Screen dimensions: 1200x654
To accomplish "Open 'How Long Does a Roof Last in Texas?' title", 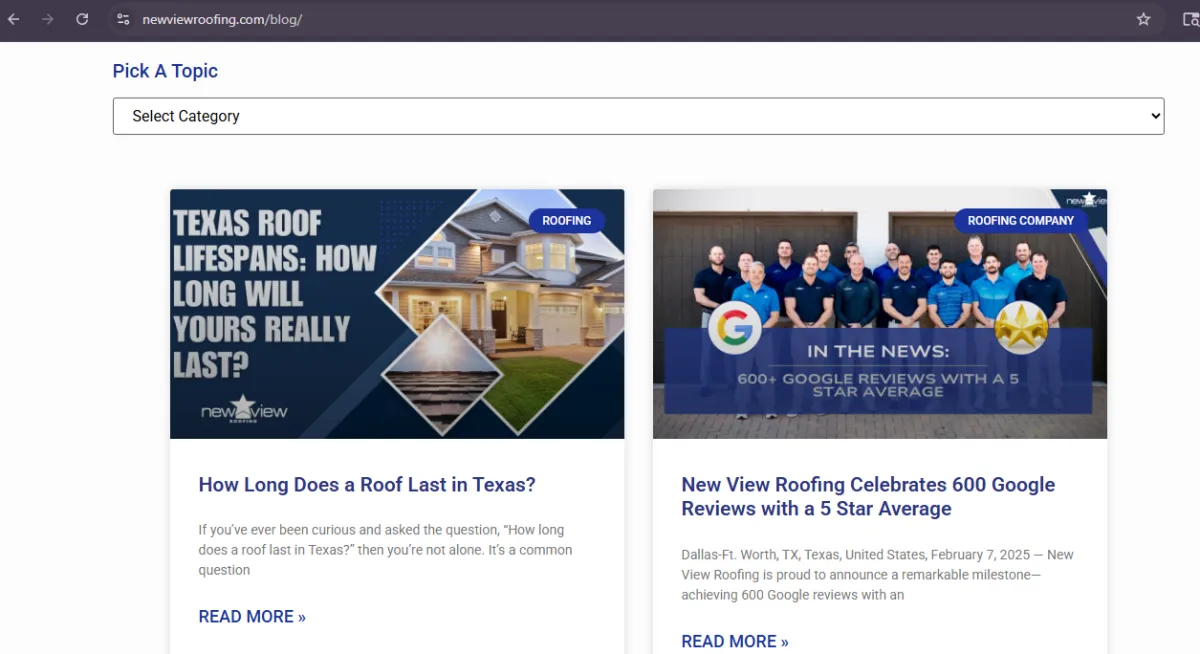I will point(367,485).
